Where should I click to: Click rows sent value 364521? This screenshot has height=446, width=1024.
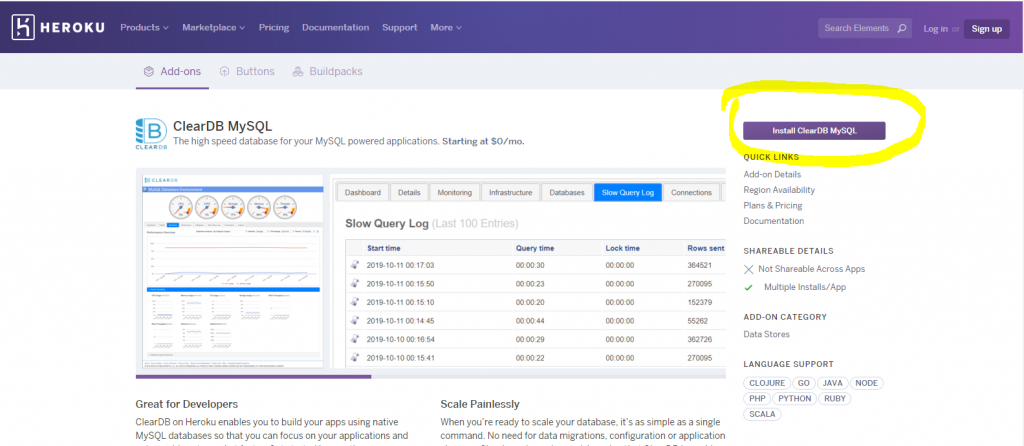699,265
